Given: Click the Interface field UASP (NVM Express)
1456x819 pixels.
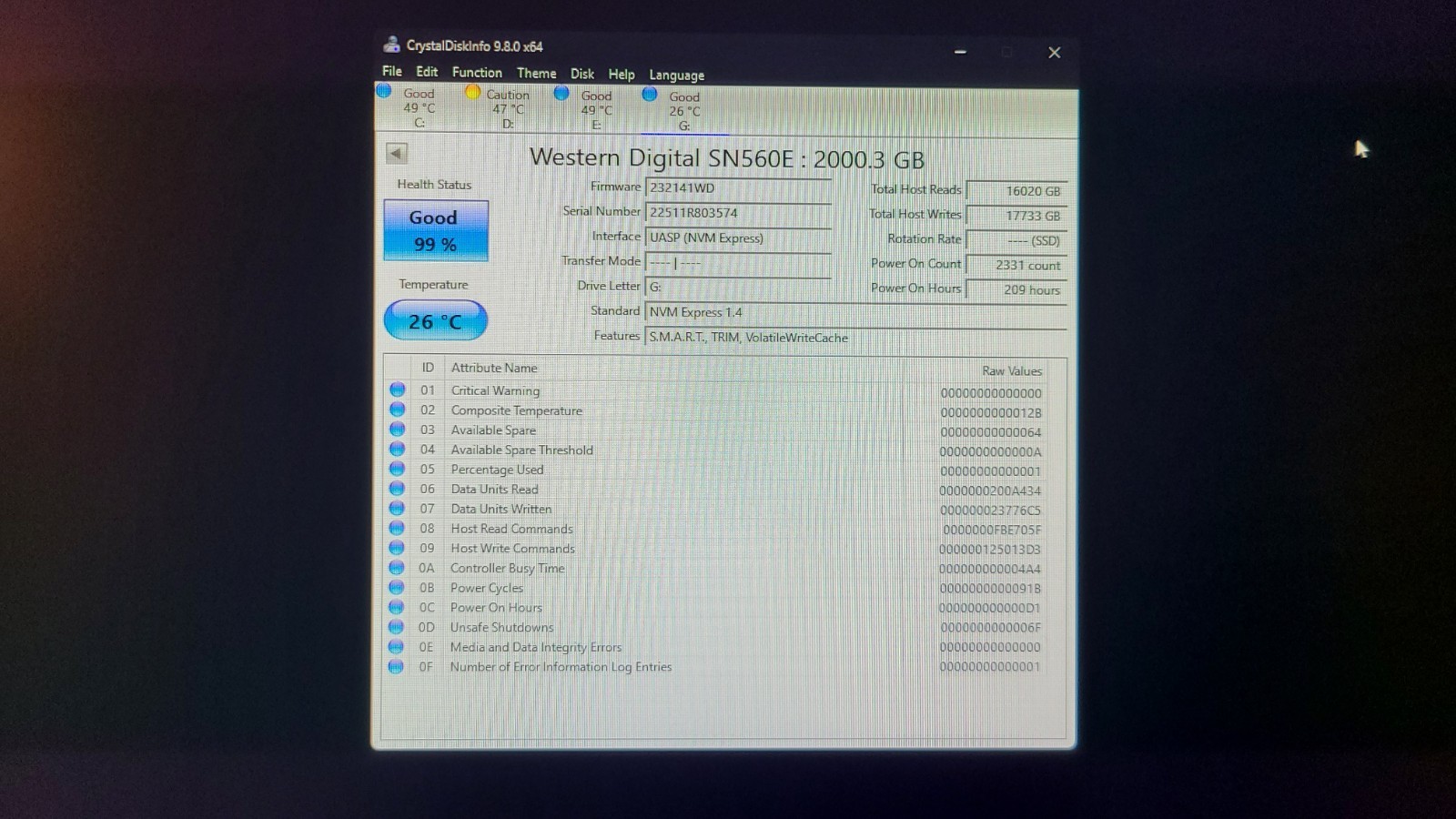Looking at the screenshot, I should pos(738,238).
